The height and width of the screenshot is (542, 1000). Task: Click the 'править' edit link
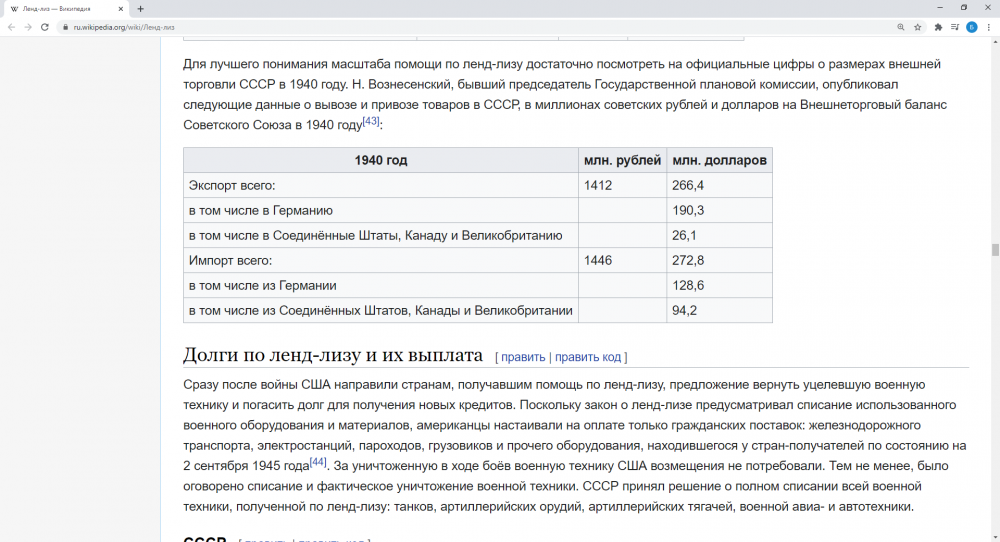[523, 357]
